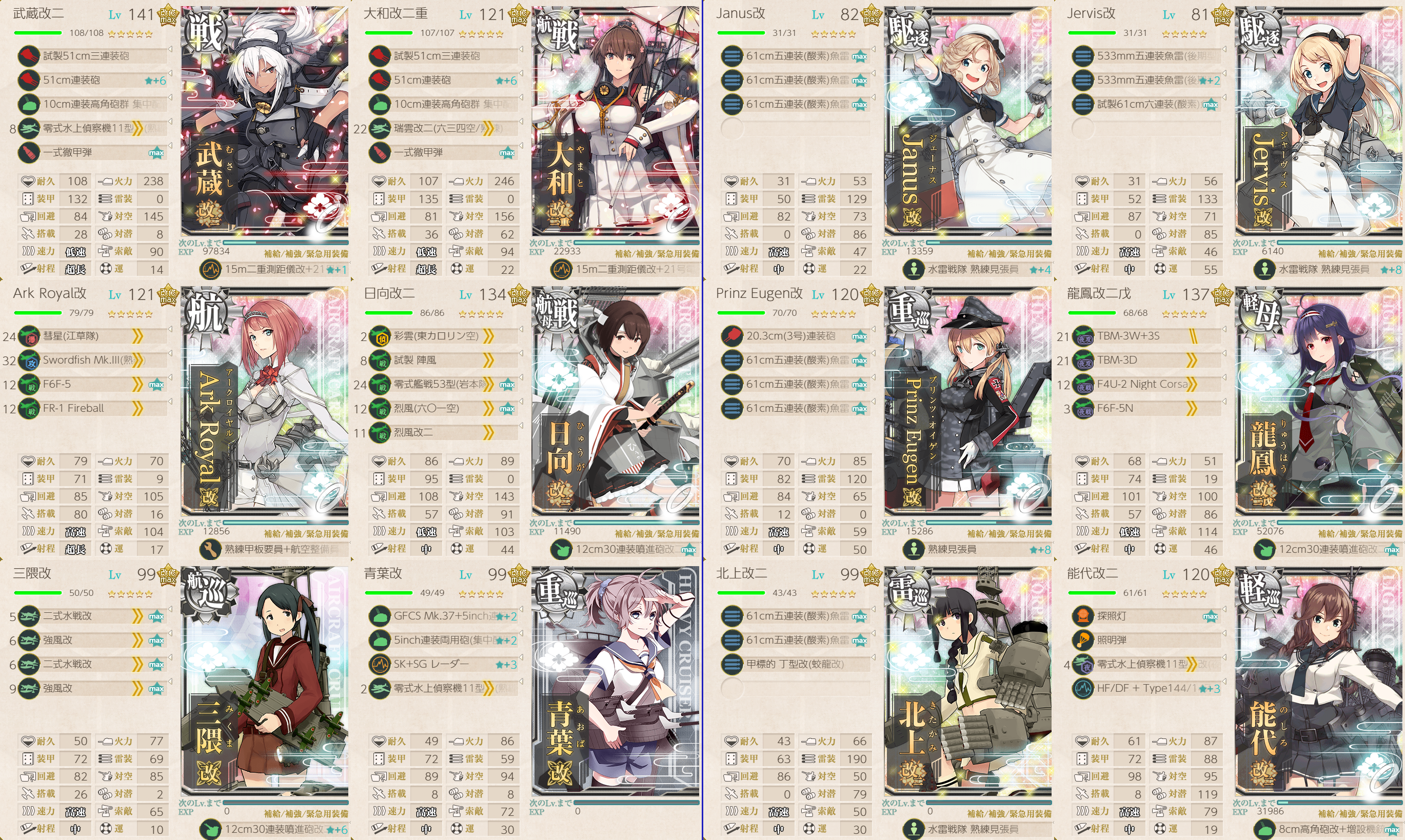Click the proficiency chevron on 彗星(江草隊)
This screenshot has height=840, width=1405.
[137, 336]
